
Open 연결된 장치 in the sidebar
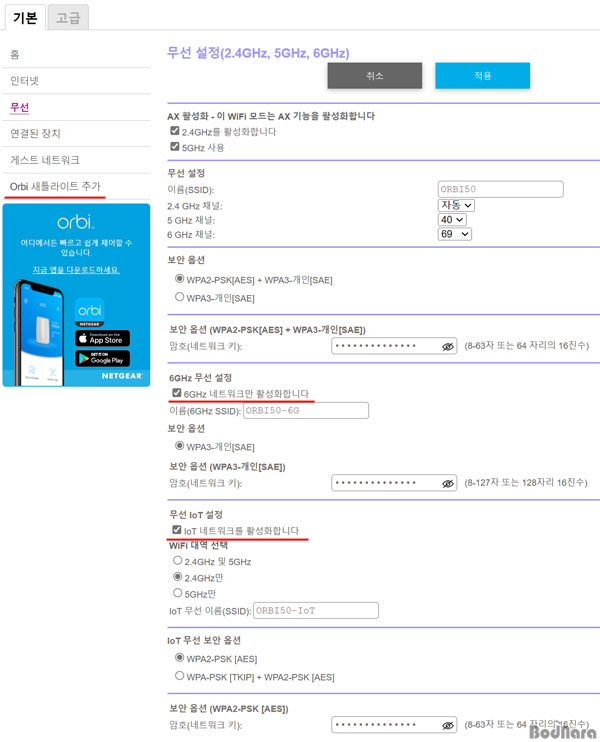point(35,133)
